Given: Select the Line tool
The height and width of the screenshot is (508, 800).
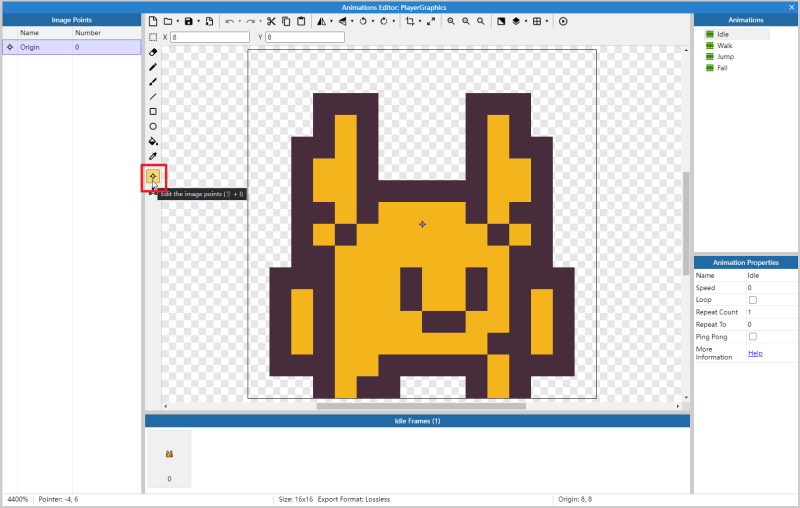Looking at the screenshot, I should point(153,96).
